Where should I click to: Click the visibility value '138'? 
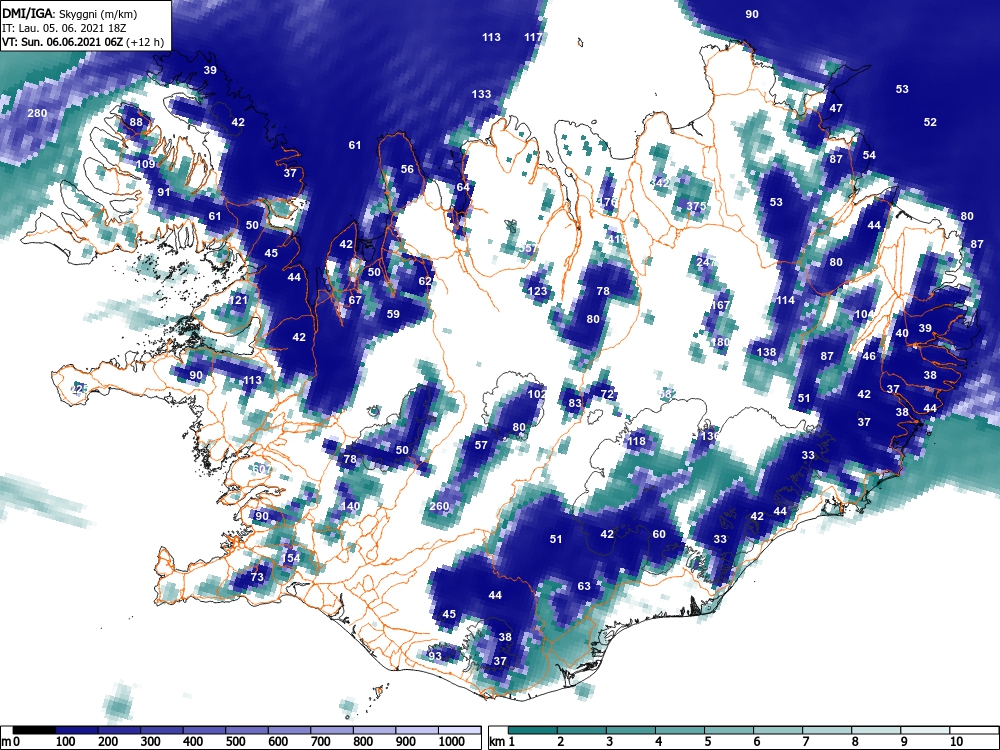766,352
